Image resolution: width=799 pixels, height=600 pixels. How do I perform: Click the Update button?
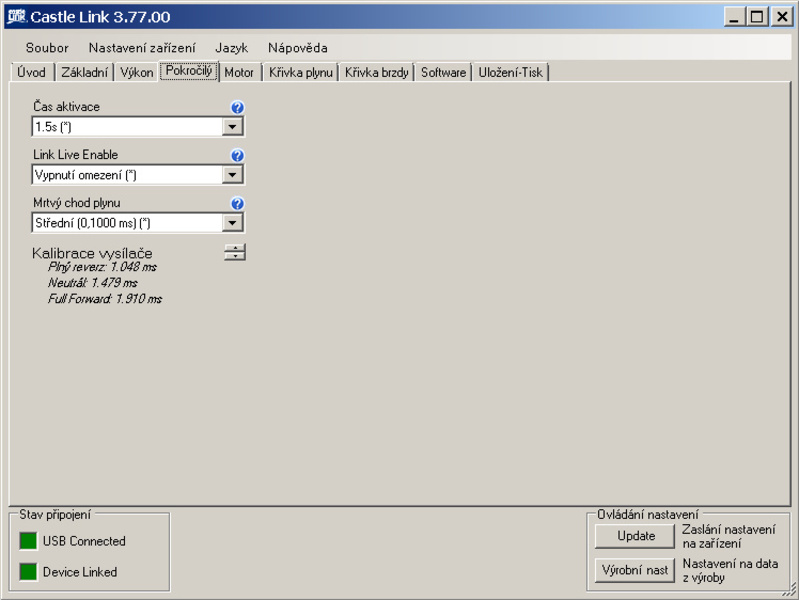(x=635, y=536)
